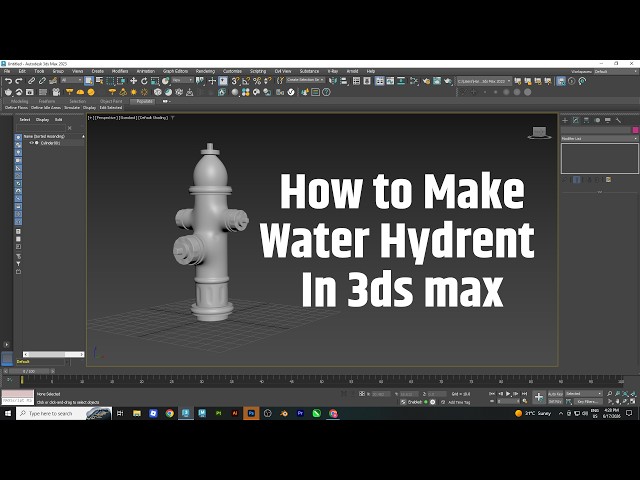Open the Scripting menu
The height and width of the screenshot is (480, 640).
258,71
